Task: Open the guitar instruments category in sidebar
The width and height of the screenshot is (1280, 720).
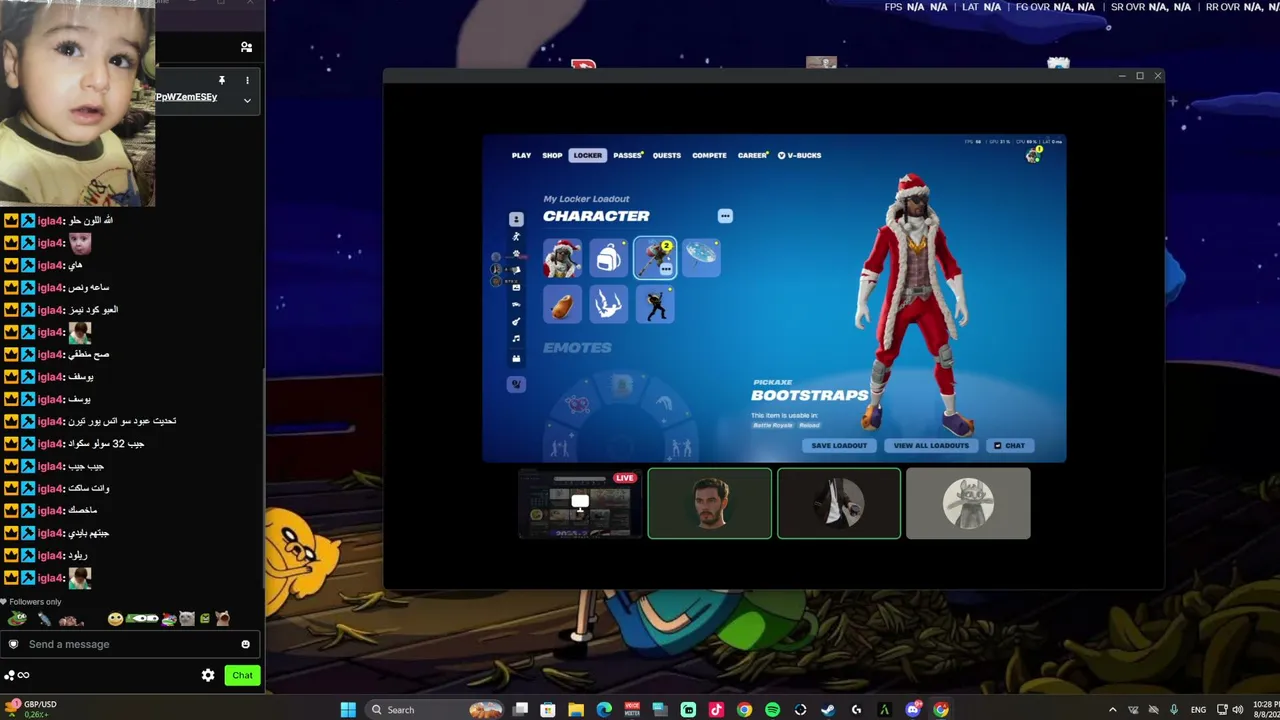Action: tap(516, 321)
